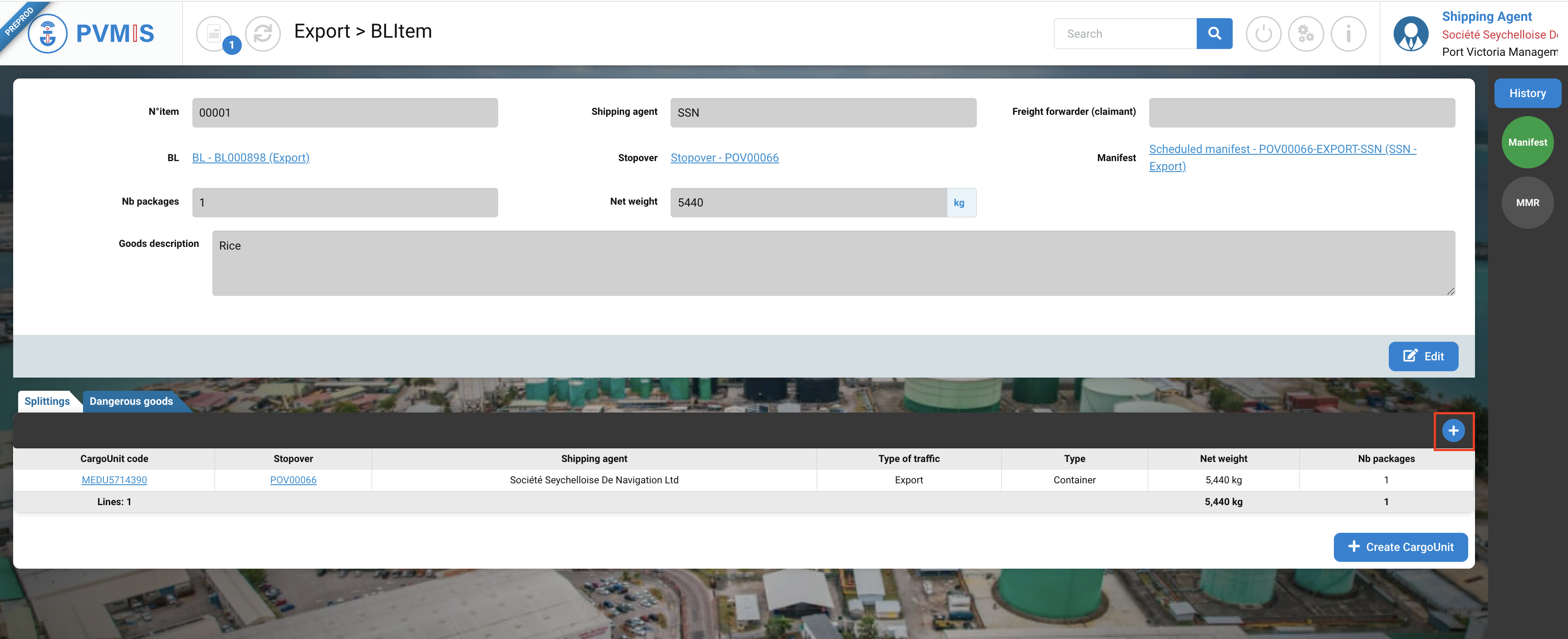The width and height of the screenshot is (1568, 639).
Task: Open the History side button
Action: click(x=1527, y=93)
